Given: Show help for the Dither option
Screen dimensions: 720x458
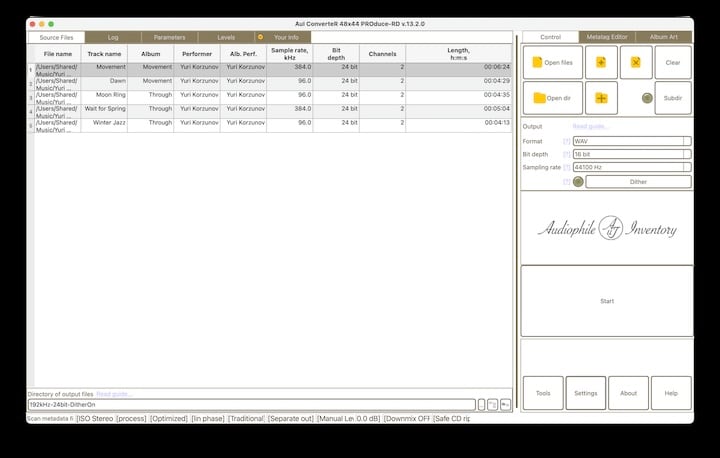Looking at the screenshot, I should [x=567, y=182].
